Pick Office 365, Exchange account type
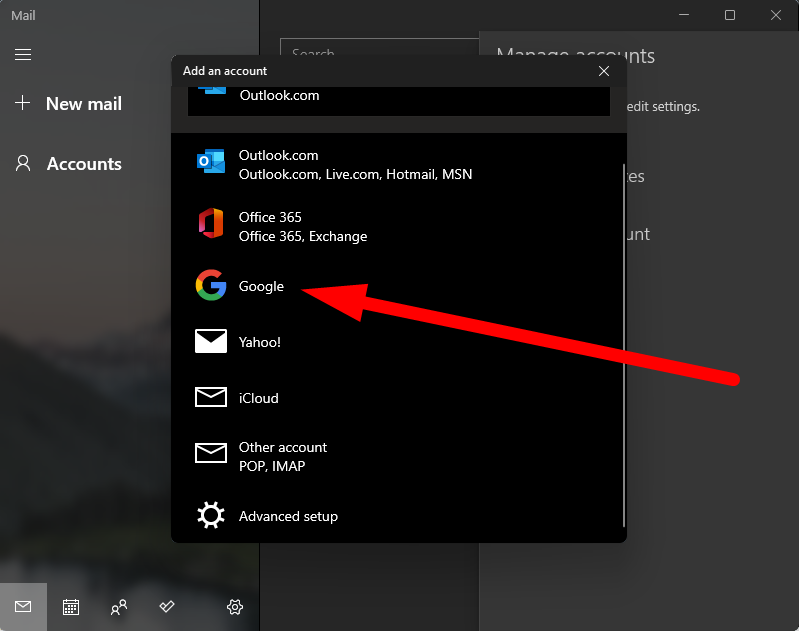799x631 pixels. (397, 226)
